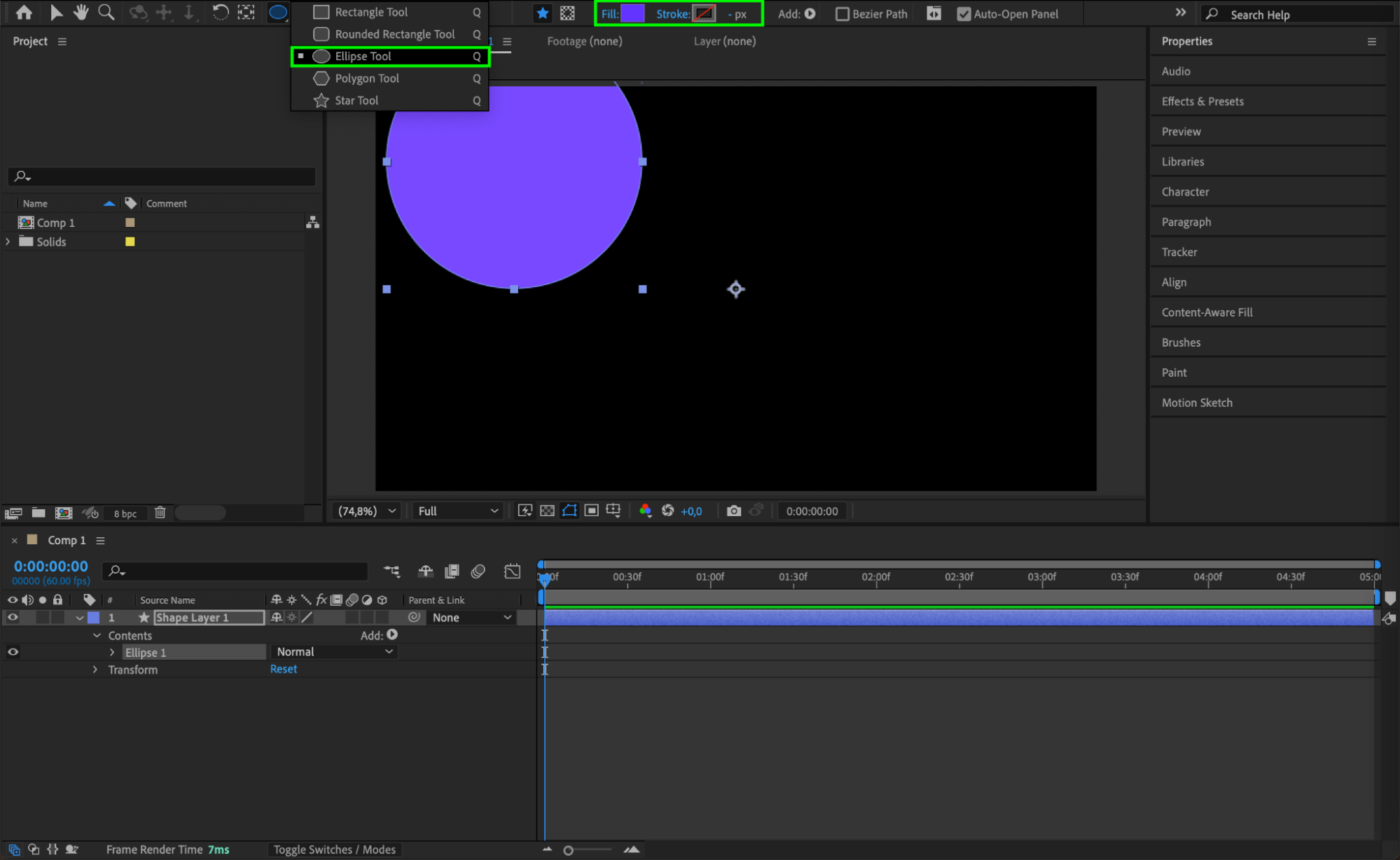Click the timeline search field
This screenshot has width=1400, height=860.
pyautogui.click(x=238, y=571)
